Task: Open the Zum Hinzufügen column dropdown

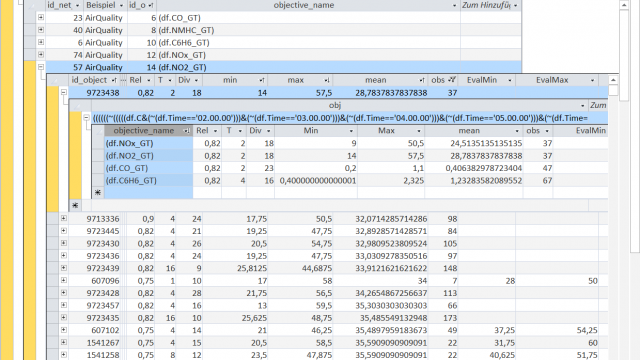Action: click(x=516, y=6)
